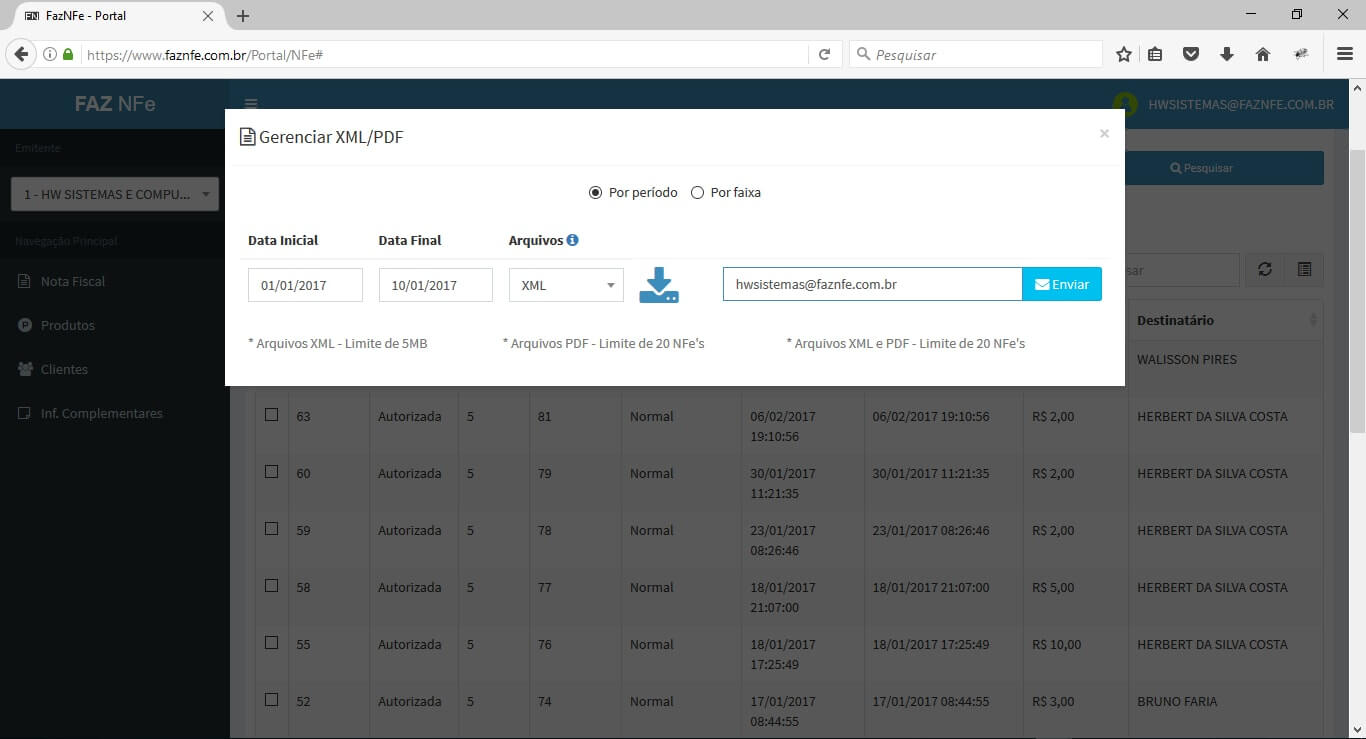Open Produtos in sidebar
The width and height of the screenshot is (1366, 739).
tap(115, 325)
